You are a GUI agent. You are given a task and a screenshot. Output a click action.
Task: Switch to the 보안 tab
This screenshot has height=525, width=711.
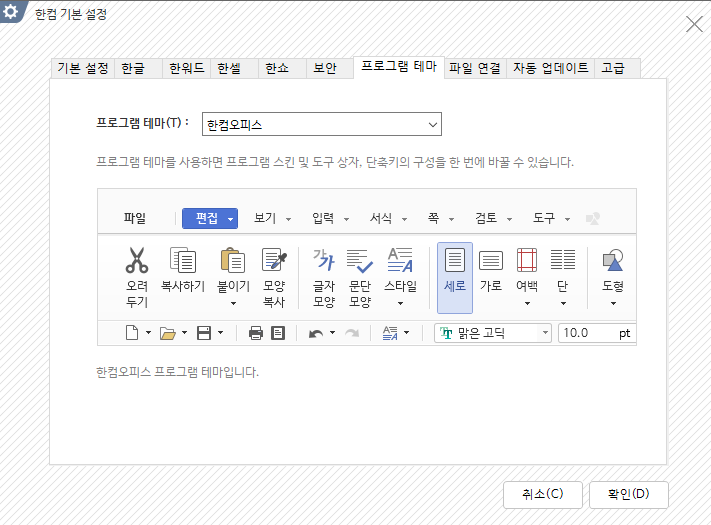point(330,68)
